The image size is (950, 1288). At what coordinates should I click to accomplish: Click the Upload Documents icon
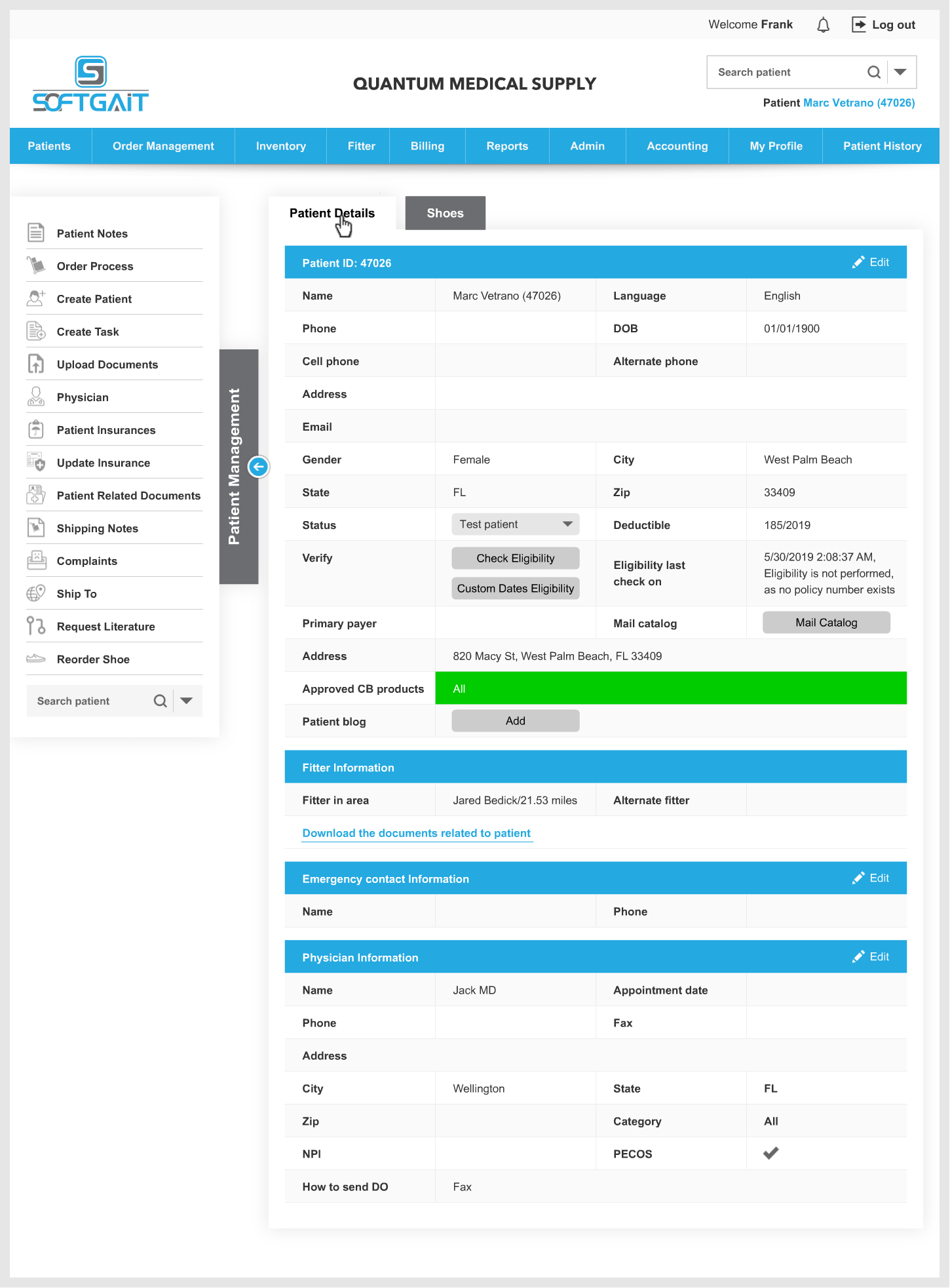[x=36, y=364]
